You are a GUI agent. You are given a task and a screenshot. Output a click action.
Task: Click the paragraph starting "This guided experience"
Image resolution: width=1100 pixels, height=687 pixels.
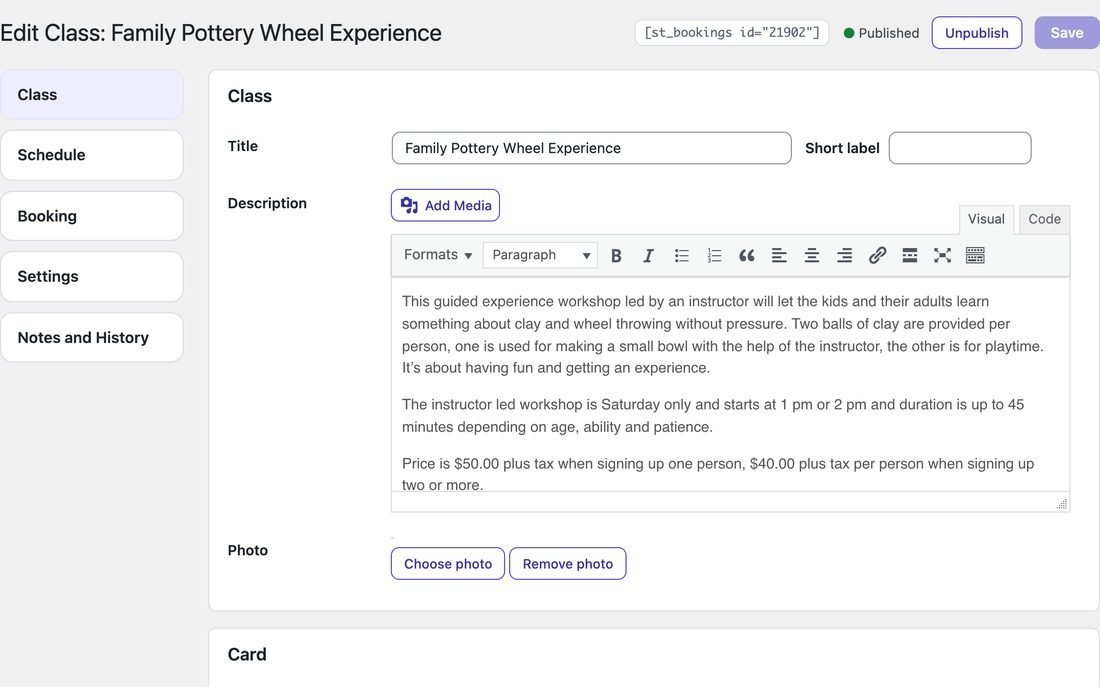(723, 335)
